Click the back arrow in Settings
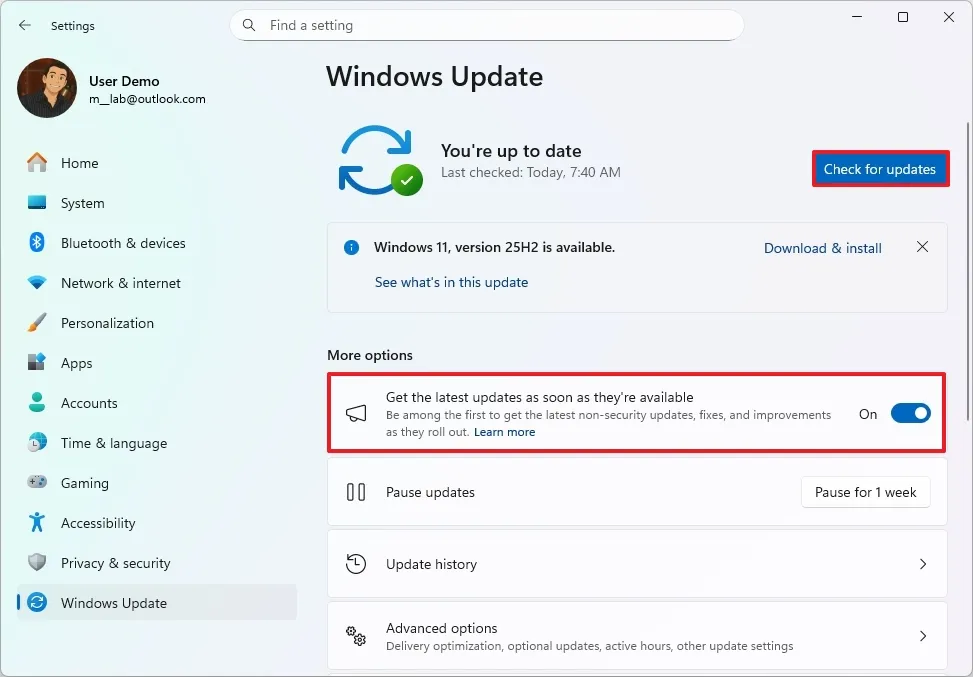This screenshot has width=973, height=677. click(25, 25)
